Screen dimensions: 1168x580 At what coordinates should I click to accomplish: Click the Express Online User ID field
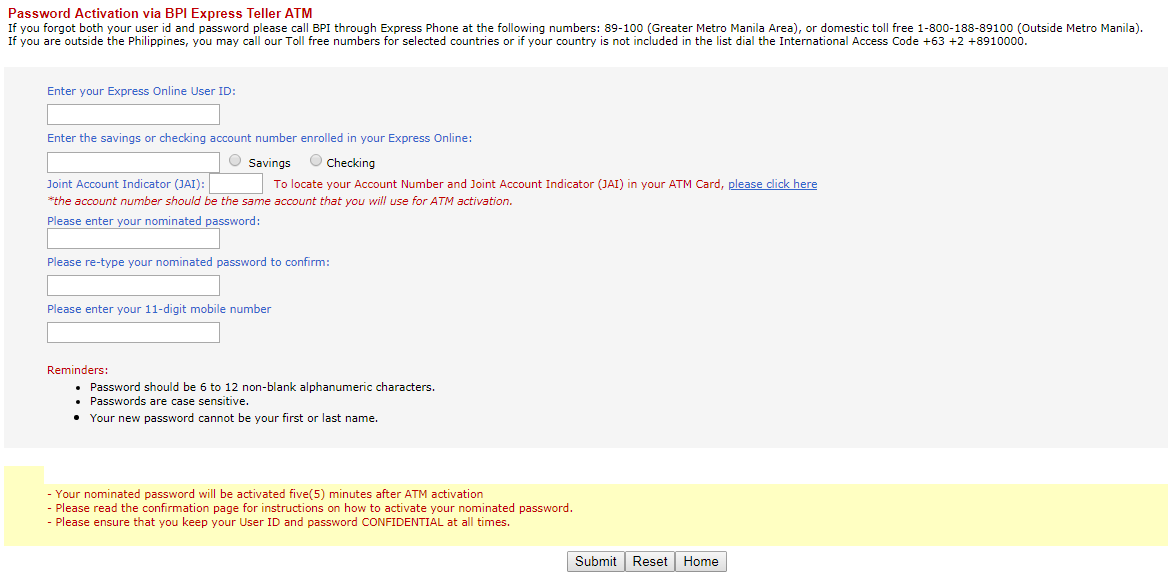[x=133, y=114]
